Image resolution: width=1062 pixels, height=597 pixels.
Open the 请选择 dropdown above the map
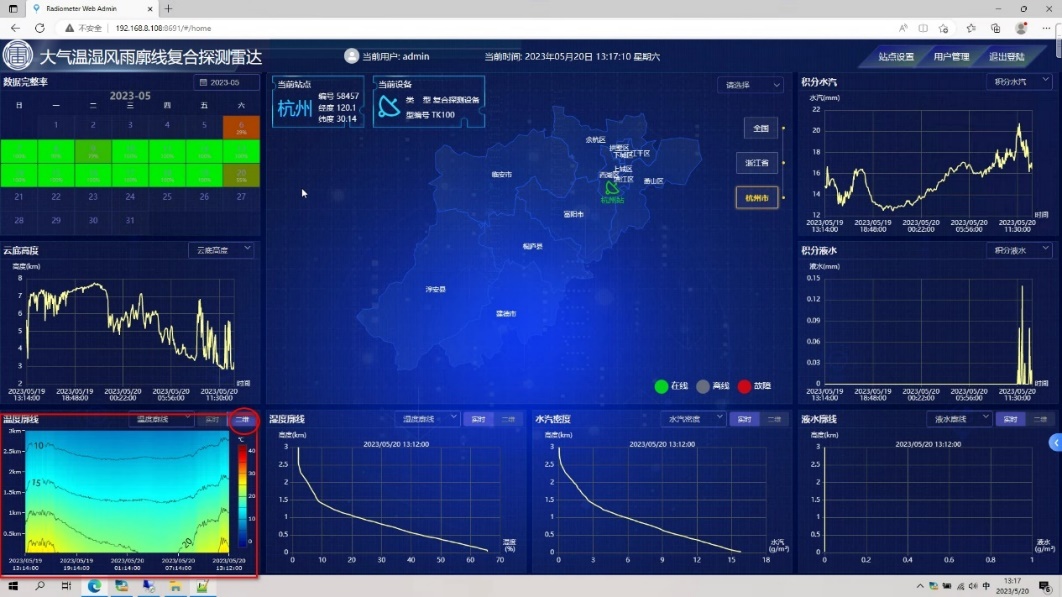(749, 85)
